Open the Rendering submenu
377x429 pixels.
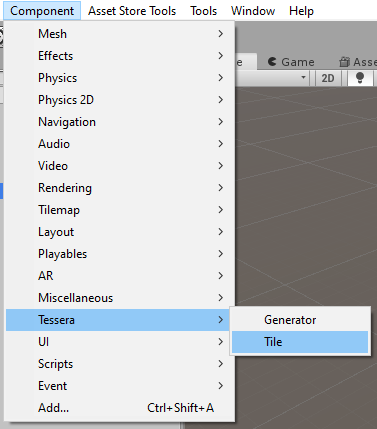click(x=120, y=188)
